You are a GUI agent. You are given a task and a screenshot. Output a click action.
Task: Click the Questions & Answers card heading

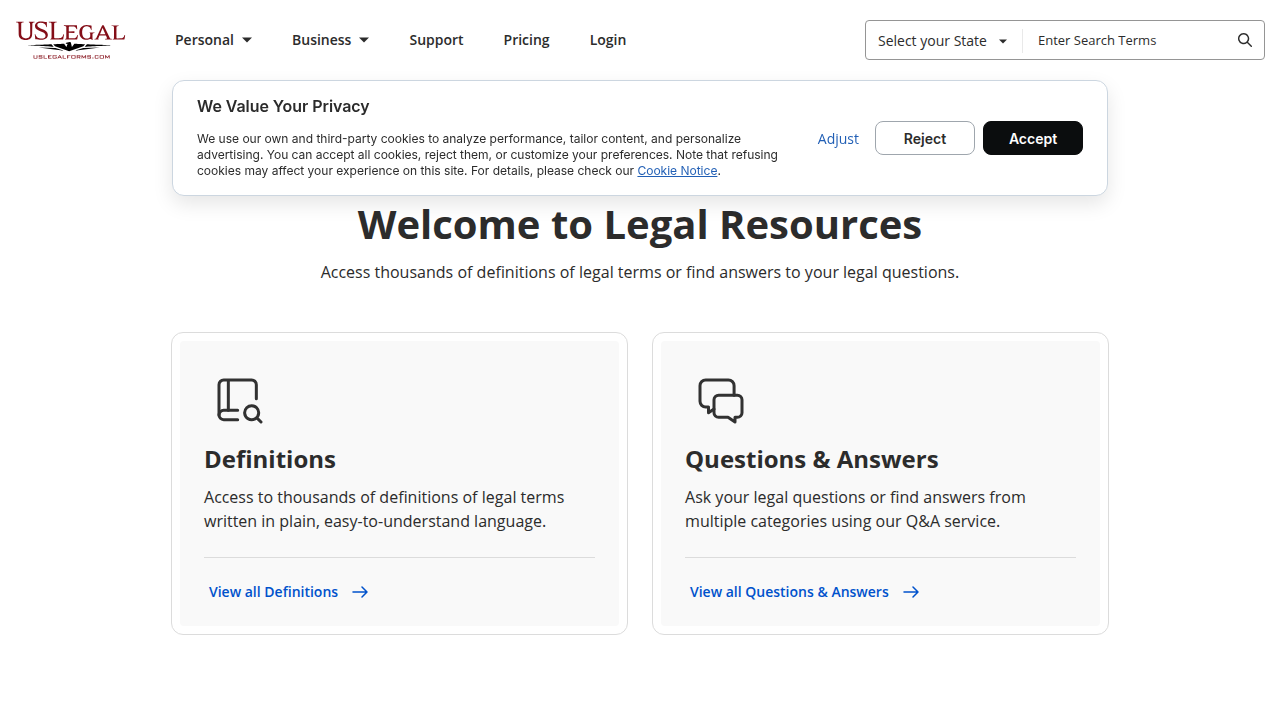click(x=812, y=459)
